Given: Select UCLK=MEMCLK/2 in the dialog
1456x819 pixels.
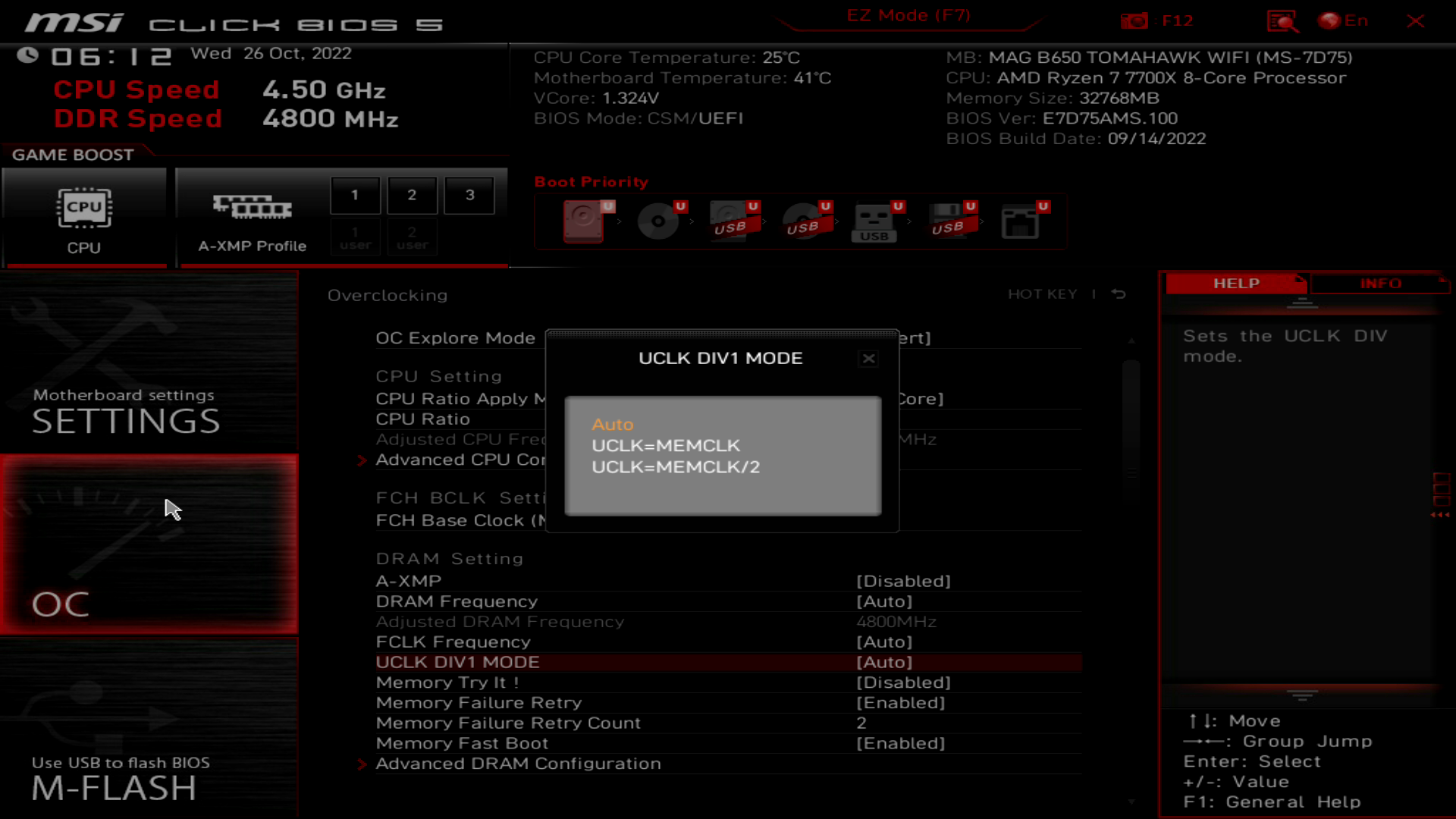Looking at the screenshot, I should (675, 467).
